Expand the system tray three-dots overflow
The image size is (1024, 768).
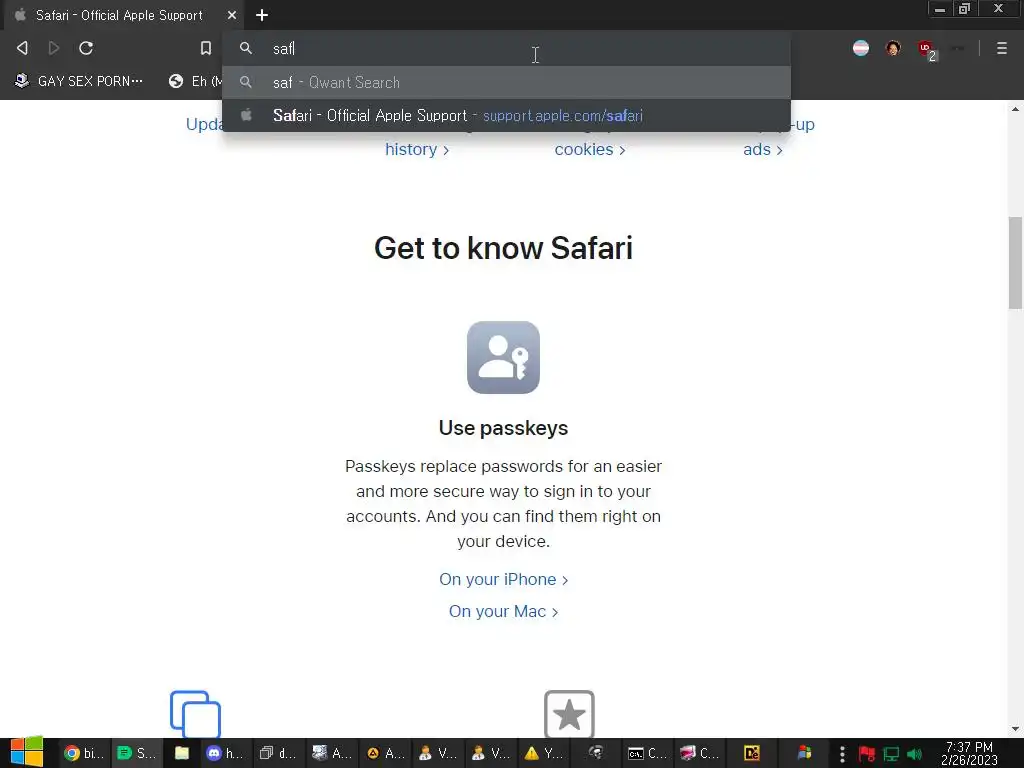pyautogui.click(x=842, y=754)
